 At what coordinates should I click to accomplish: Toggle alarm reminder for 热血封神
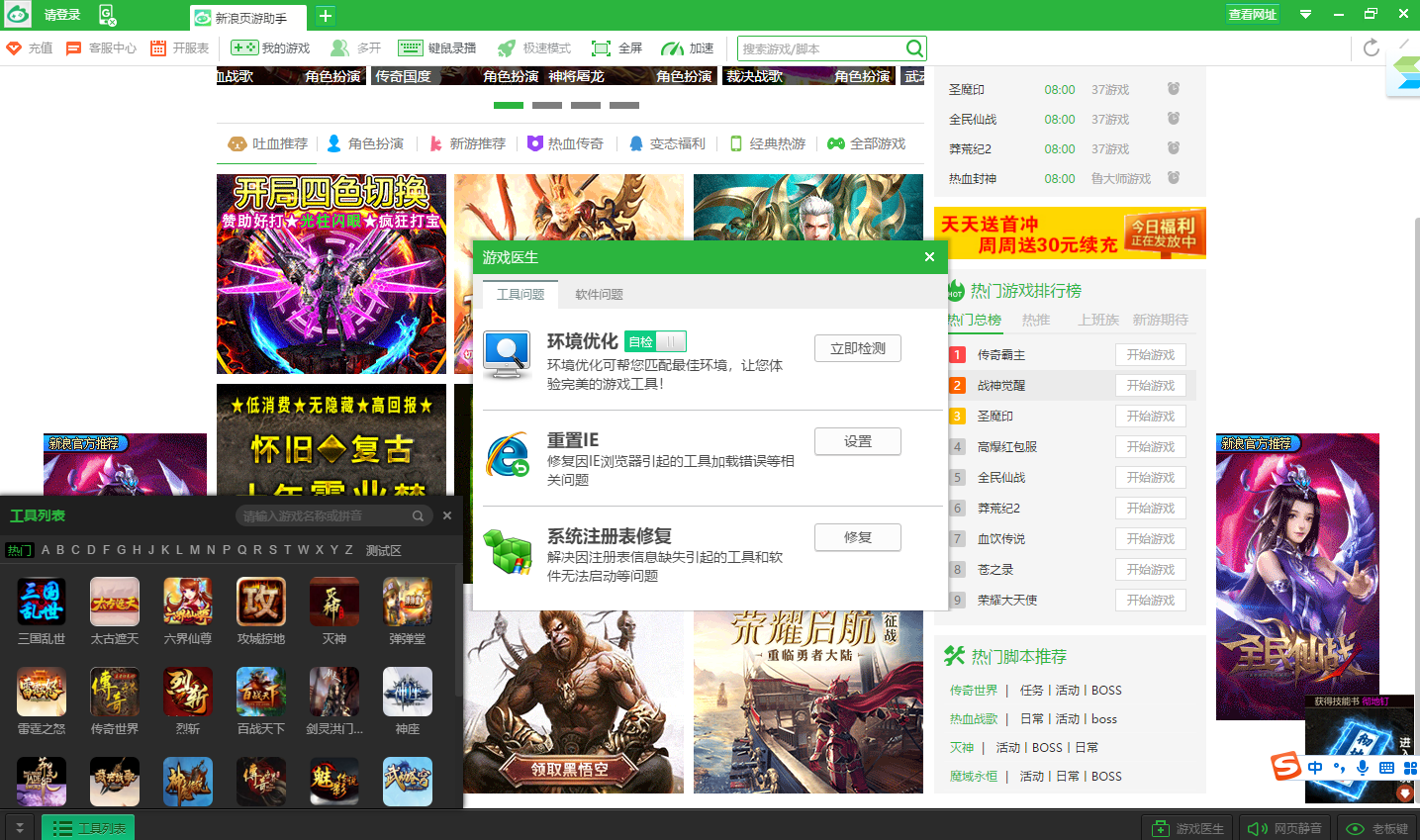click(x=1174, y=178)
